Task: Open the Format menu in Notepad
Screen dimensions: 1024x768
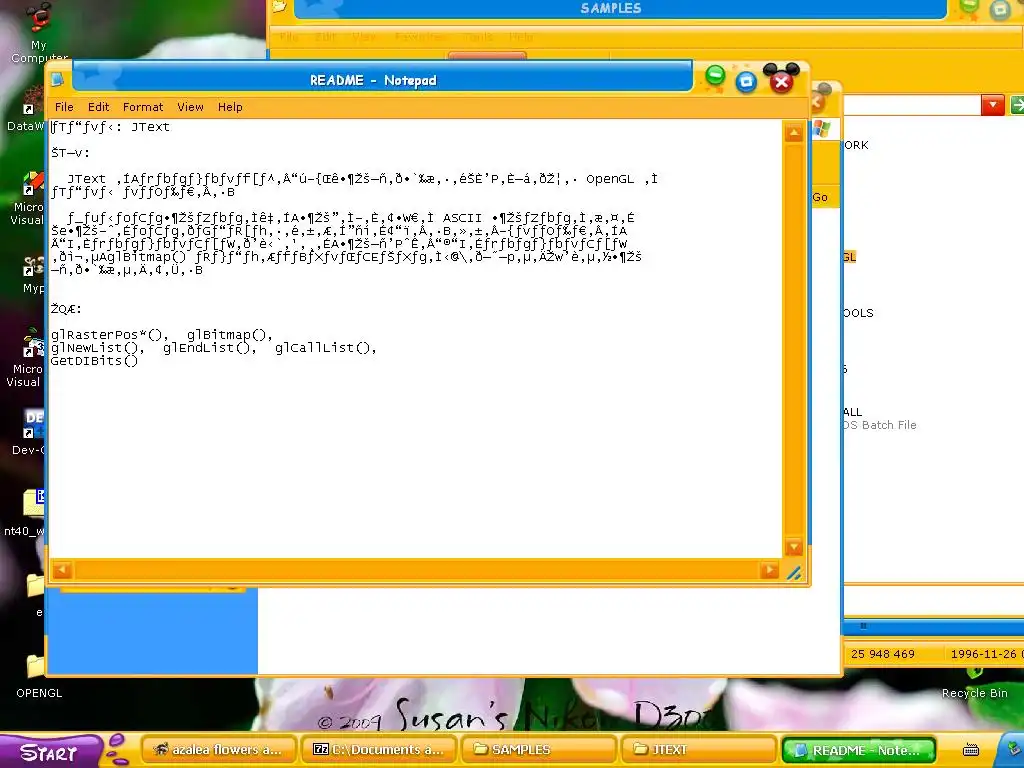Action: pos(143,107)
